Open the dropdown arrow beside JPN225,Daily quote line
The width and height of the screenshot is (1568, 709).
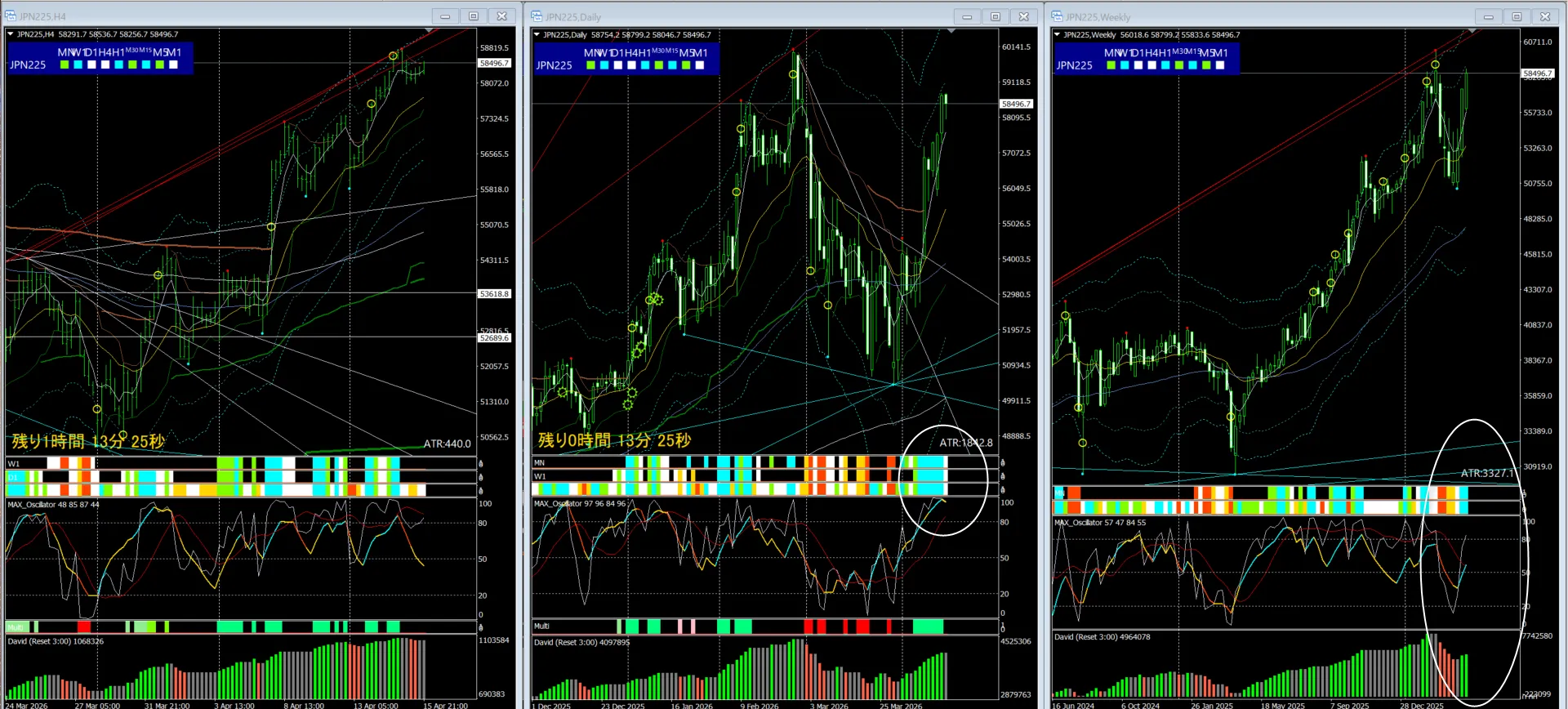click(x=537, y=35)
